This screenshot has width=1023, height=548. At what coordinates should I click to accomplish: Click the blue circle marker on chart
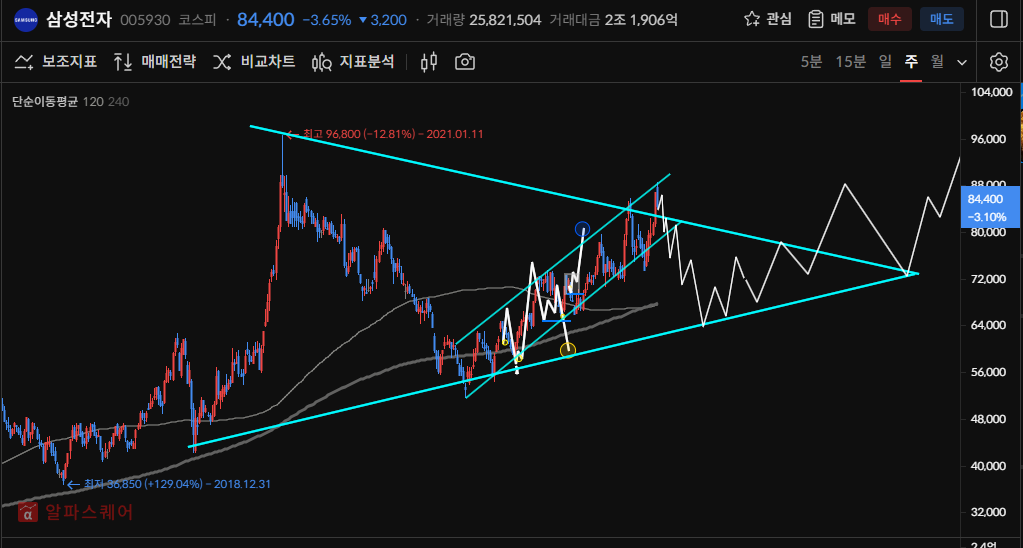(x=583, y=229)
